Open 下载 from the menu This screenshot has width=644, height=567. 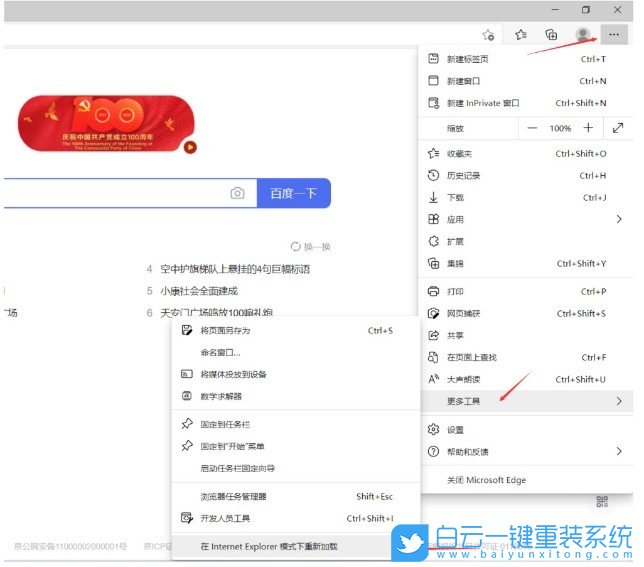click(525, 197)
